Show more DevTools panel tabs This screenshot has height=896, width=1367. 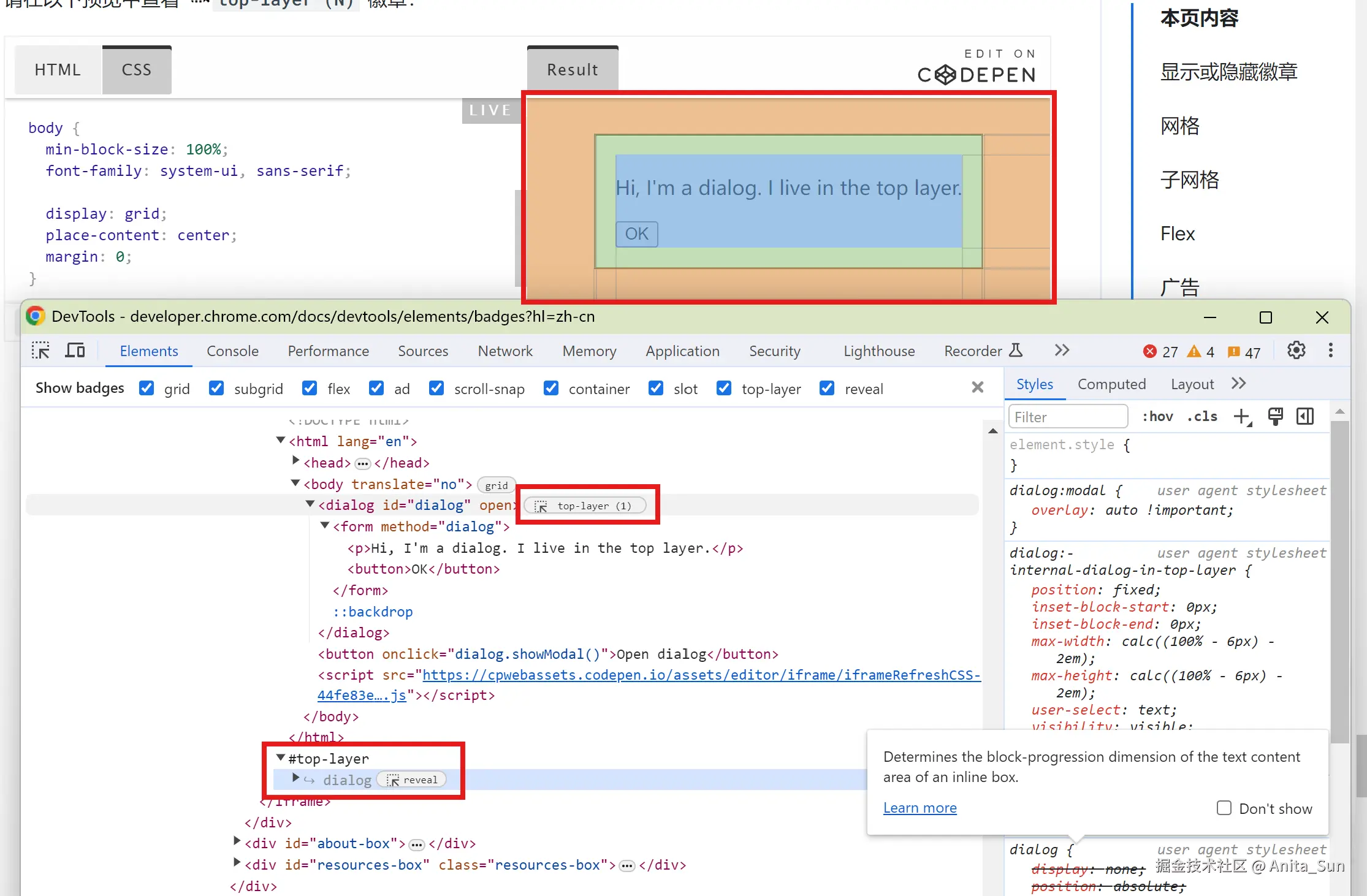coord(1062,351)
